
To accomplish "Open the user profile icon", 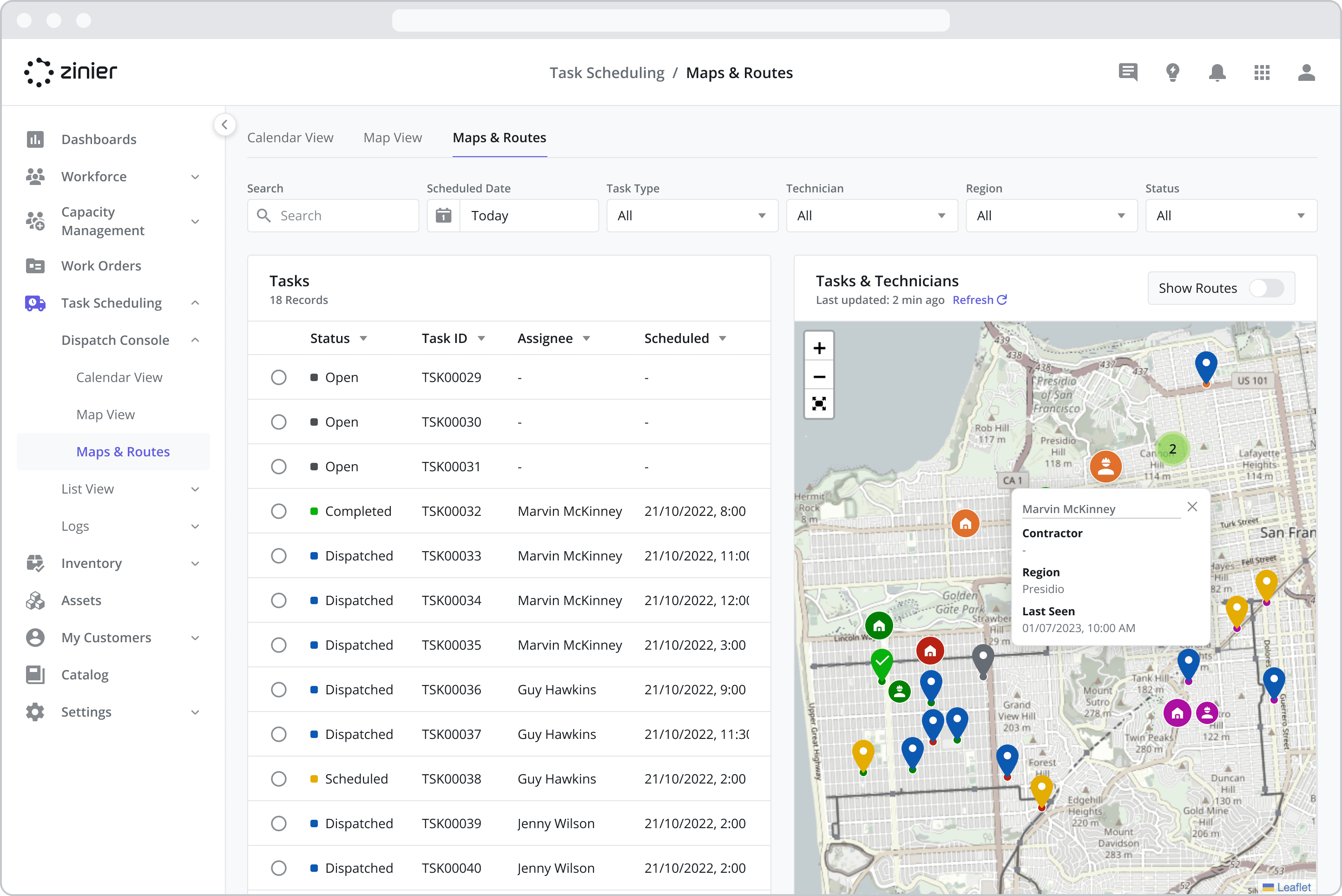I will [x=1306, y=72].
